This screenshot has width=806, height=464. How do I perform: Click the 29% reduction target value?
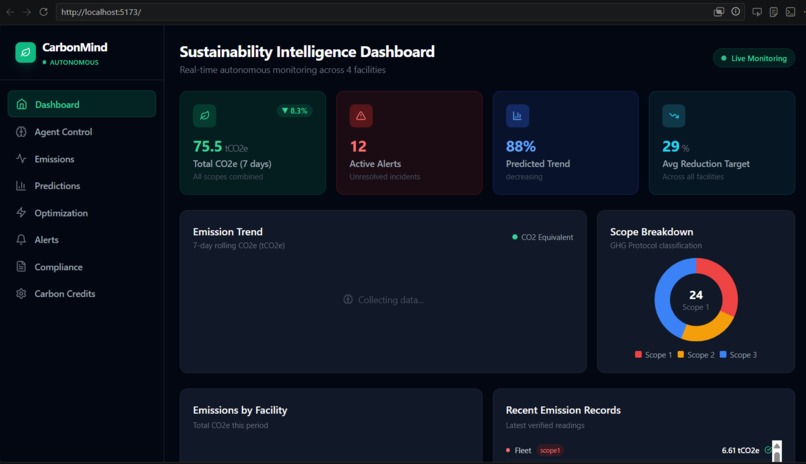click(x=675, y=146)
